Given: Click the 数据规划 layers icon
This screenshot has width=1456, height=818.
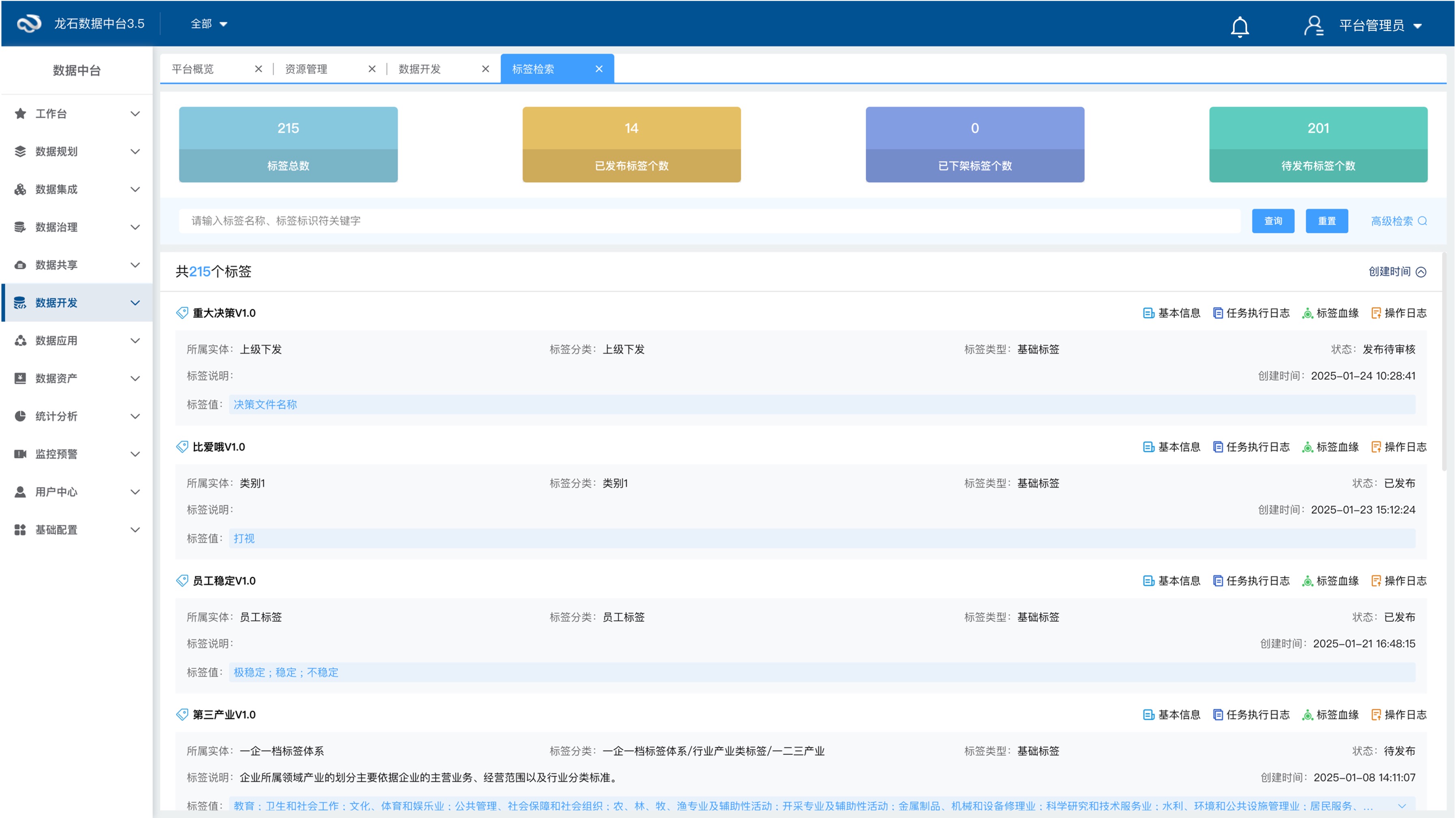Looking at the screenshot, I should click(20, 151).
